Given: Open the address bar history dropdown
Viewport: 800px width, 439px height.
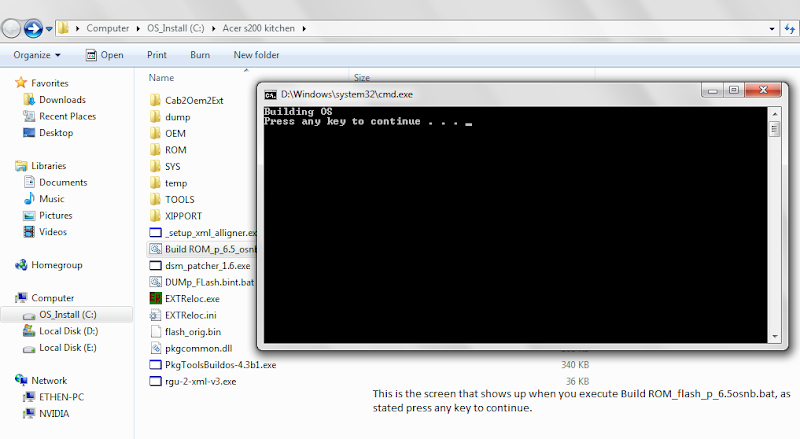Looking at the screenshot, I should (772, 29).
